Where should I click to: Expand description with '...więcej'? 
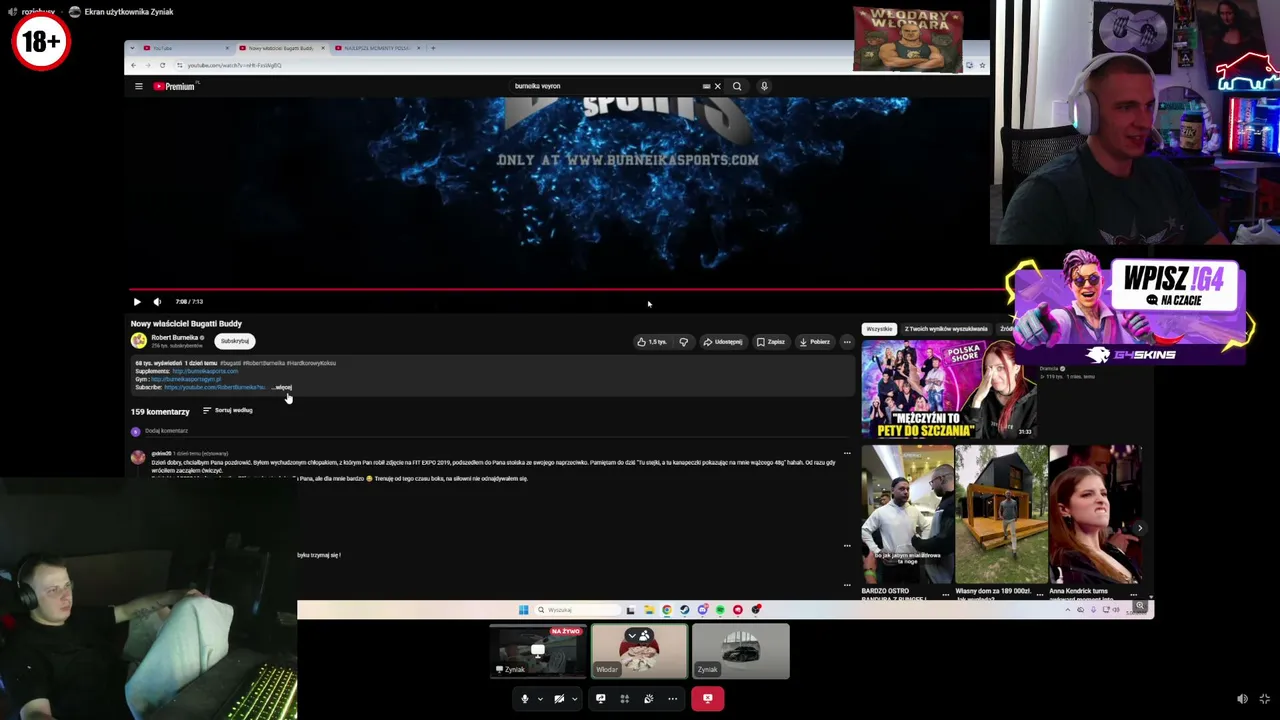click(x=283, y=387)
